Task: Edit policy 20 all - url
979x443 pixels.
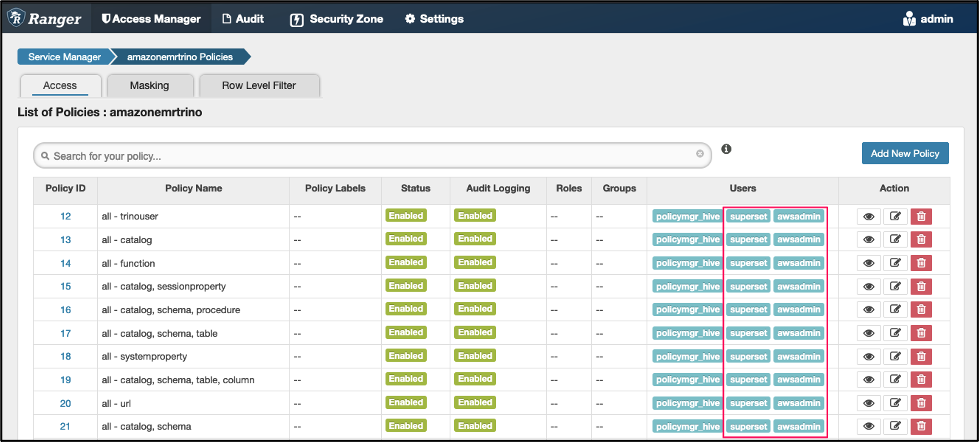Action: click(x=895, y=403)
